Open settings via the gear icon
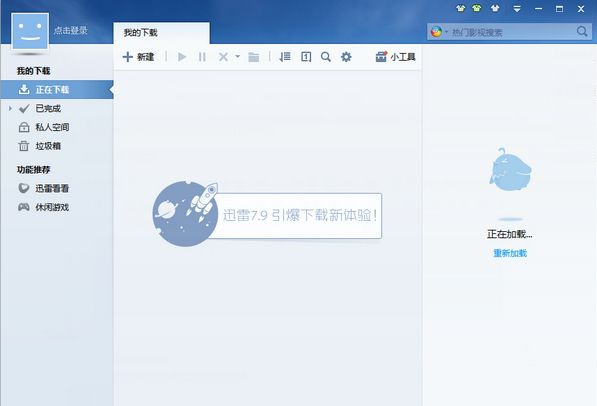 (x=346, y=57)
